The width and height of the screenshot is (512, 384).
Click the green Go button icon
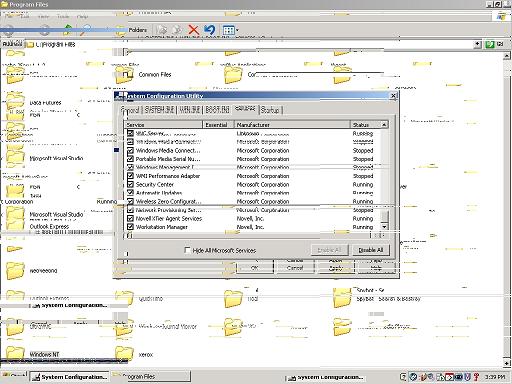point(490,44)
